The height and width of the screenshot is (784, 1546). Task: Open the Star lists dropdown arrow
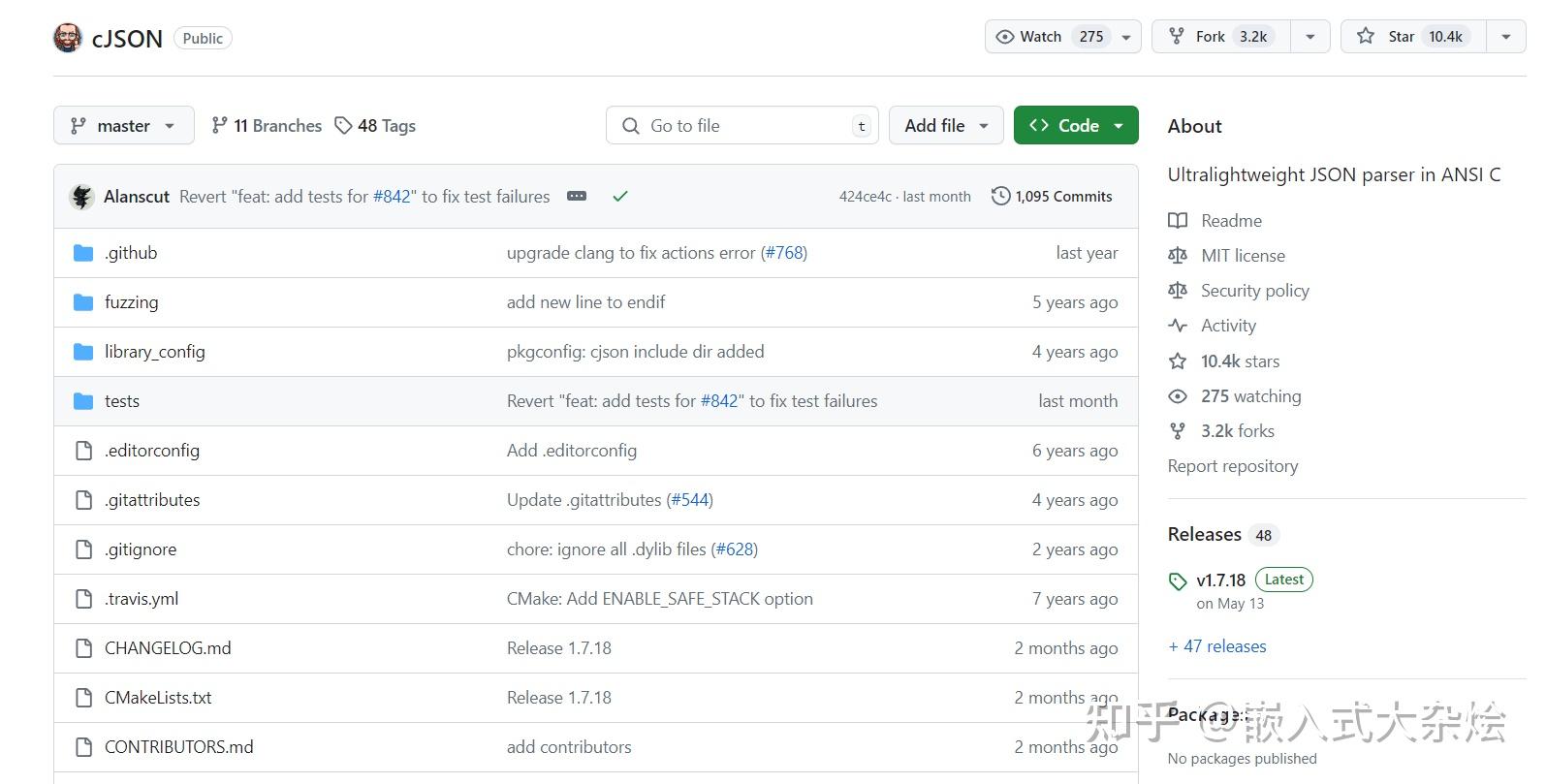1505,37
